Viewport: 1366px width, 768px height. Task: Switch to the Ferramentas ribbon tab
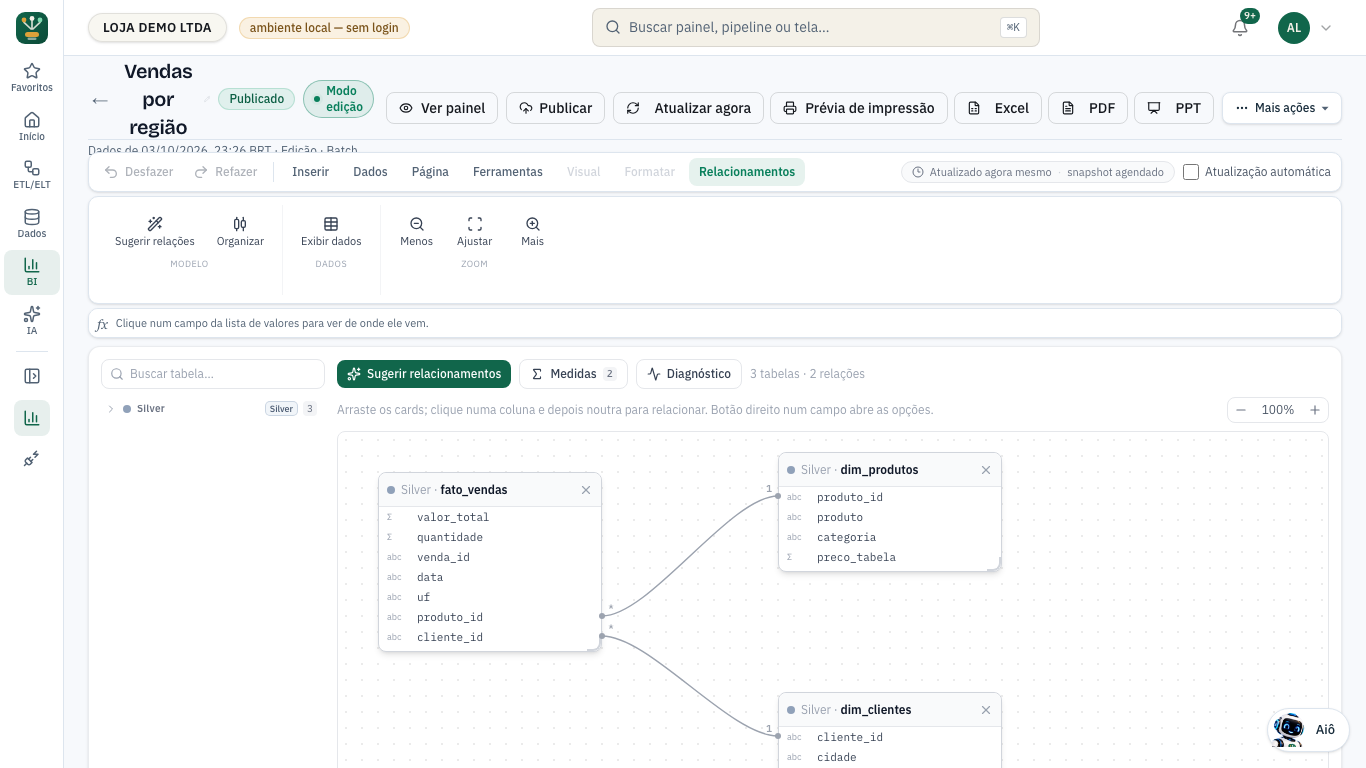click(508, 172)
